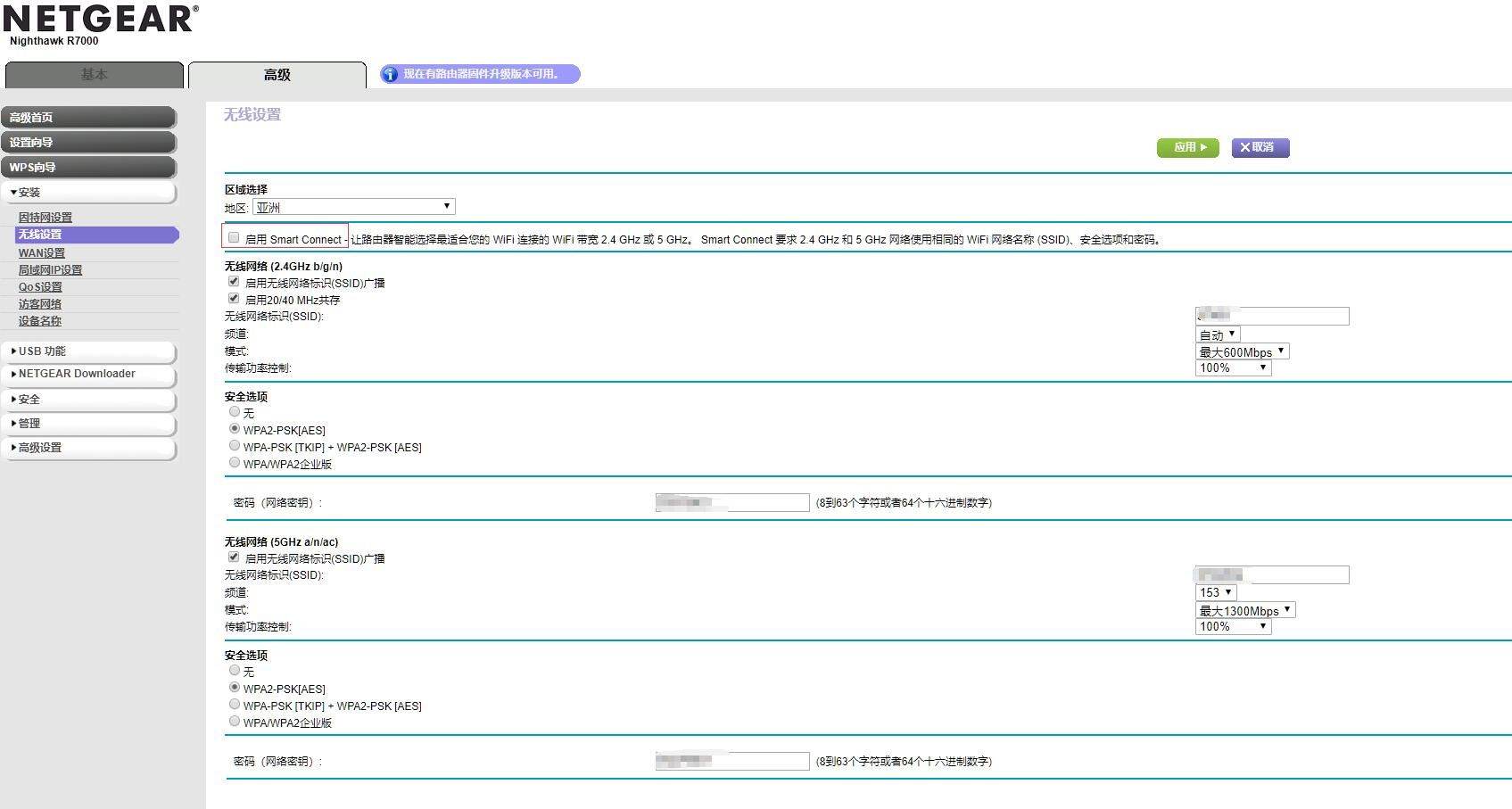Uncheck 20/40 MHz coexistence checkbox
1512x809 pixels.
click(234, 299)
